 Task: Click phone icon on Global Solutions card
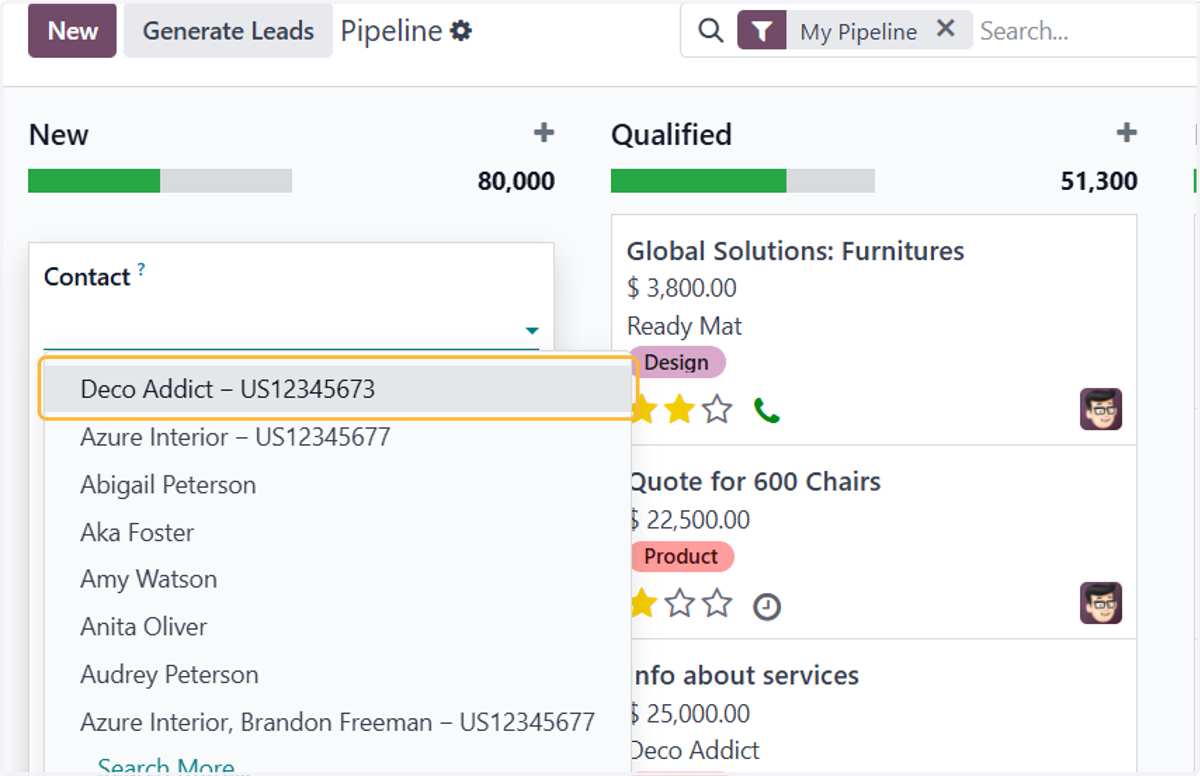pyautogui.click(x=766, y=410)
